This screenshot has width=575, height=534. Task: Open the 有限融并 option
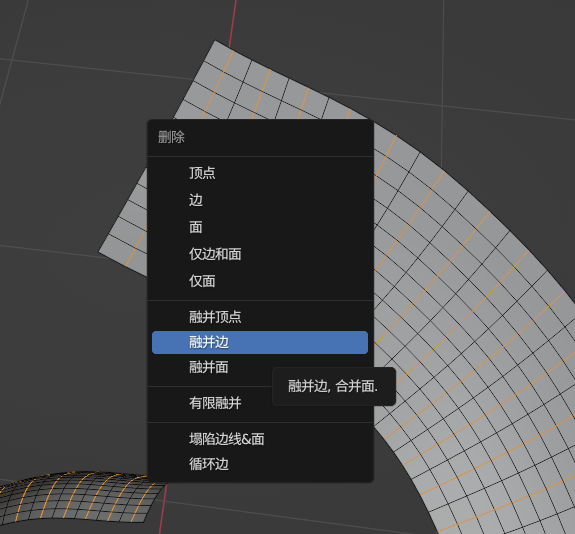(x=260, y=403)
